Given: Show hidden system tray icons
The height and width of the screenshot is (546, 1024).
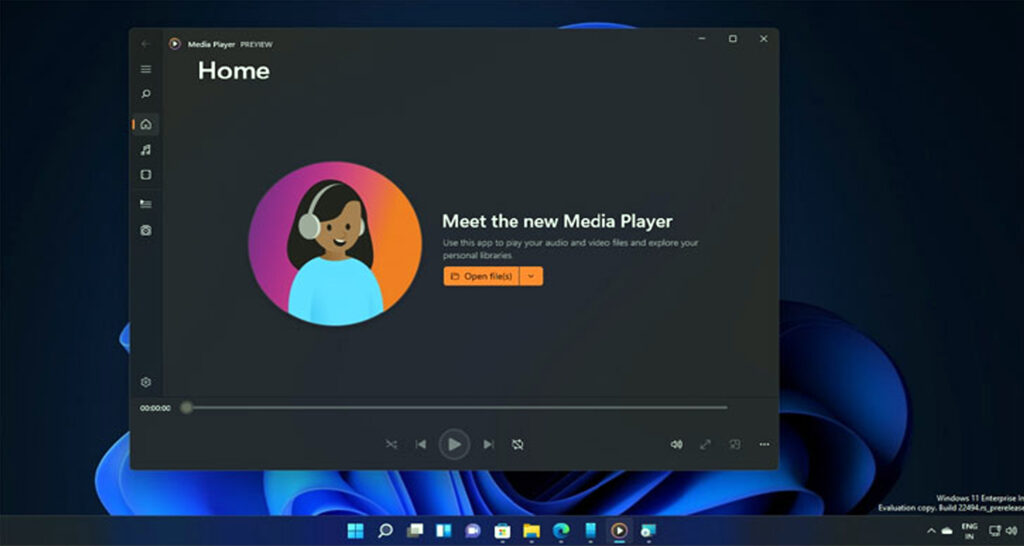Looking at the screenshot, I should pyautogui.click(x=931, y=531).
